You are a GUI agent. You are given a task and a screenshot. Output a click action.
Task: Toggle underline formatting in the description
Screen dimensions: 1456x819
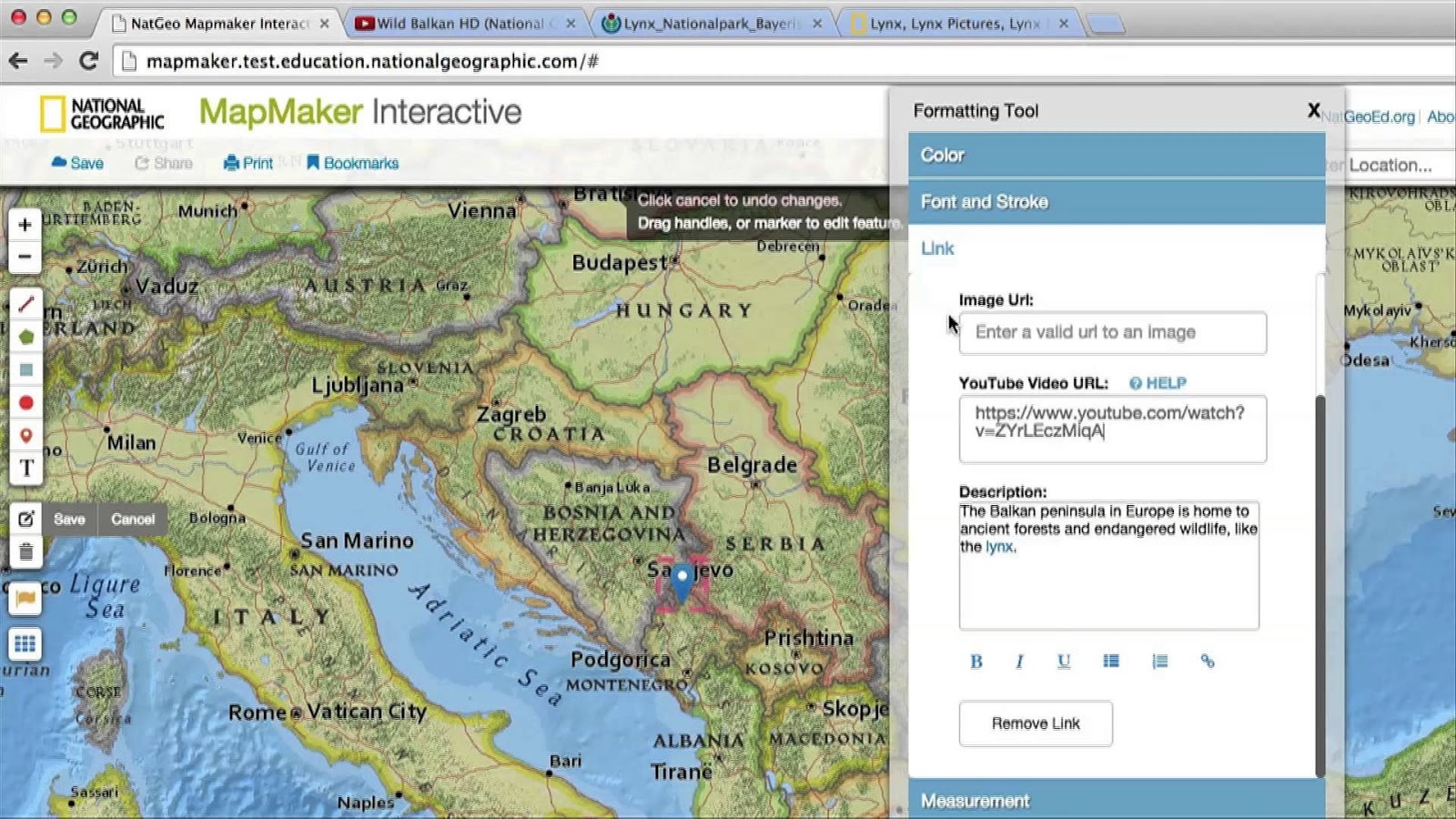click(1063, 662)
